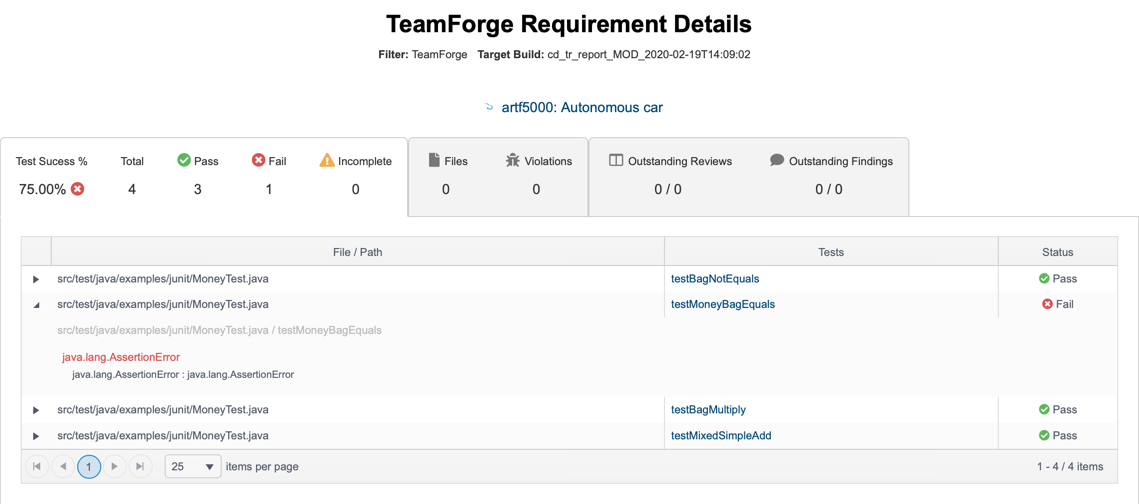Sort by the Tests column header
1139x504 pixels.
[x=831, y=252]
